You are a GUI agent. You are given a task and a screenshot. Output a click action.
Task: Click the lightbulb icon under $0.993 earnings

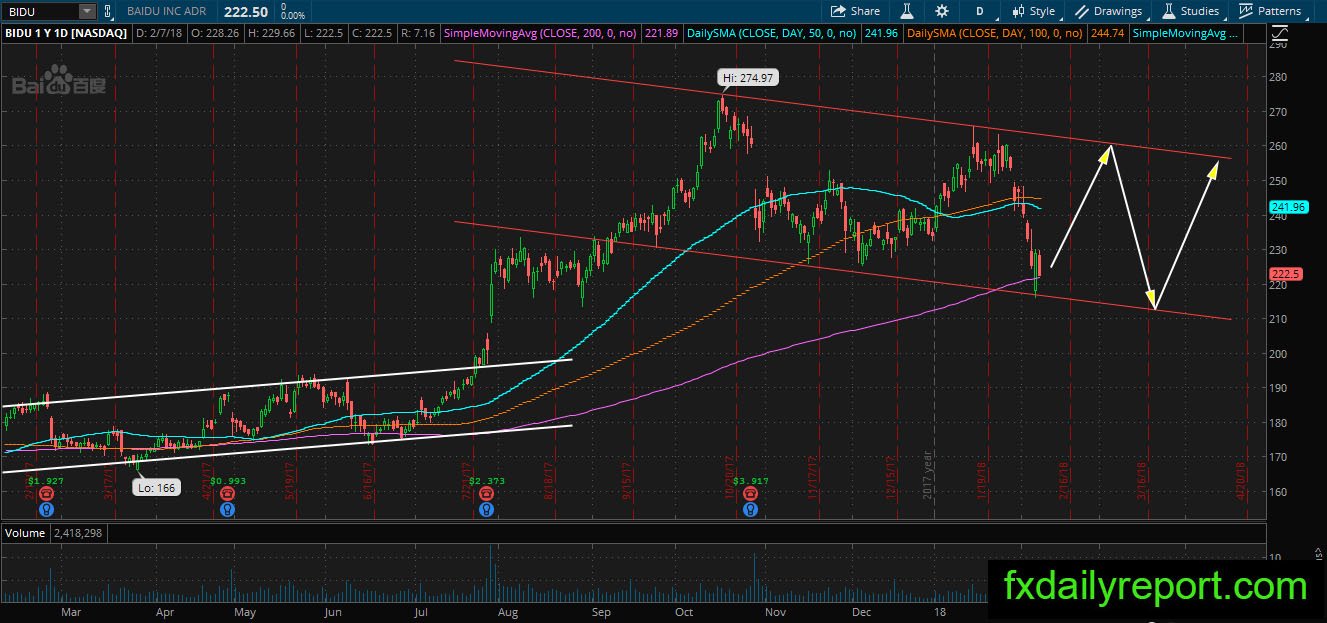pos(228,508)
